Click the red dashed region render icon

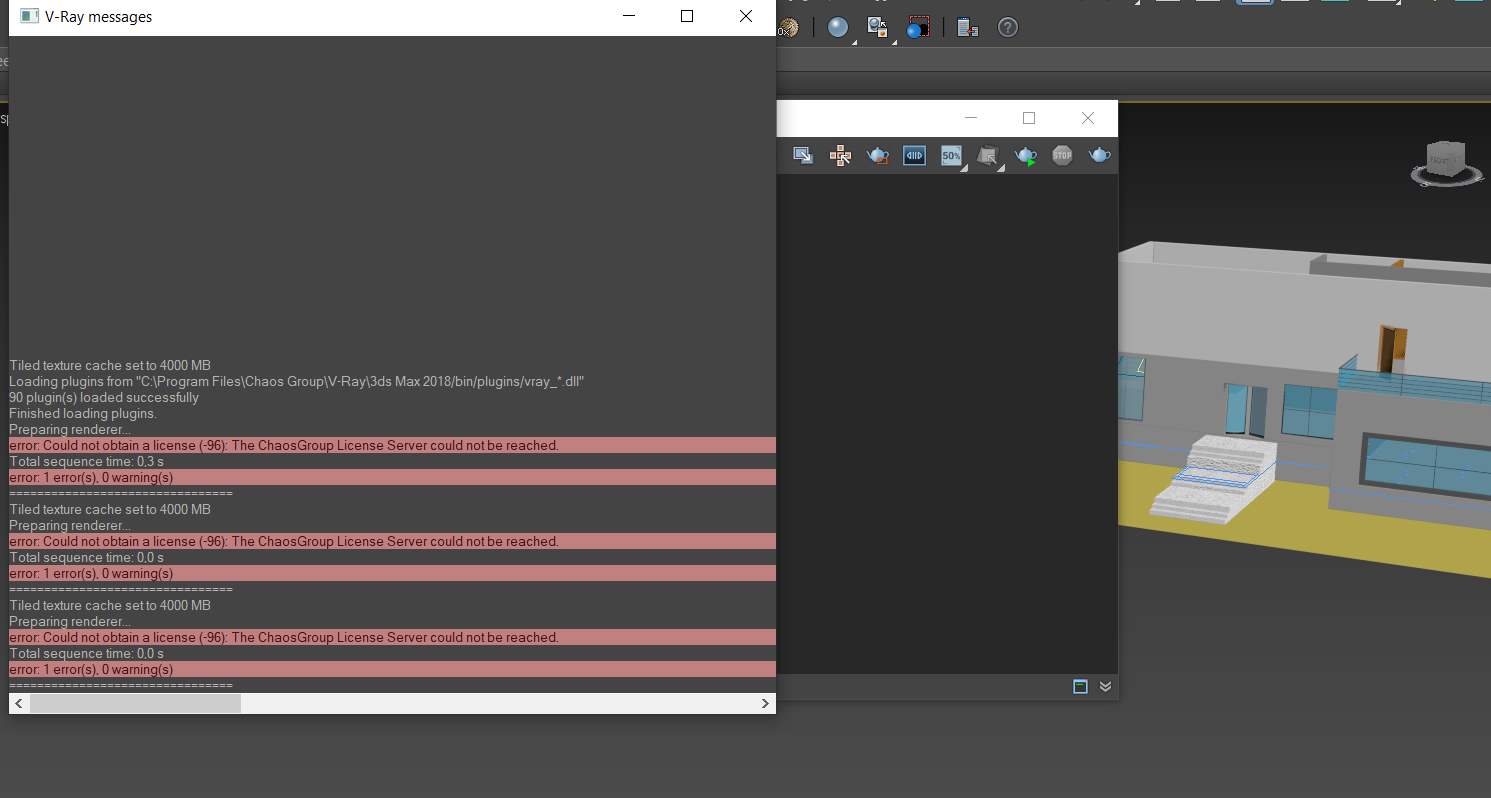click(x=918, y=28)
